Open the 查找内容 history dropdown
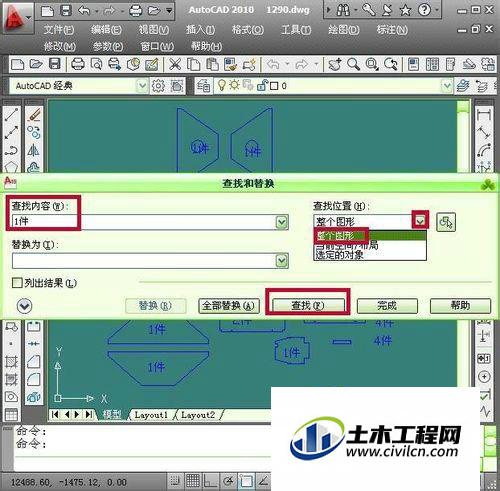Viewport: 500px width, 491px height. point(282,222)
